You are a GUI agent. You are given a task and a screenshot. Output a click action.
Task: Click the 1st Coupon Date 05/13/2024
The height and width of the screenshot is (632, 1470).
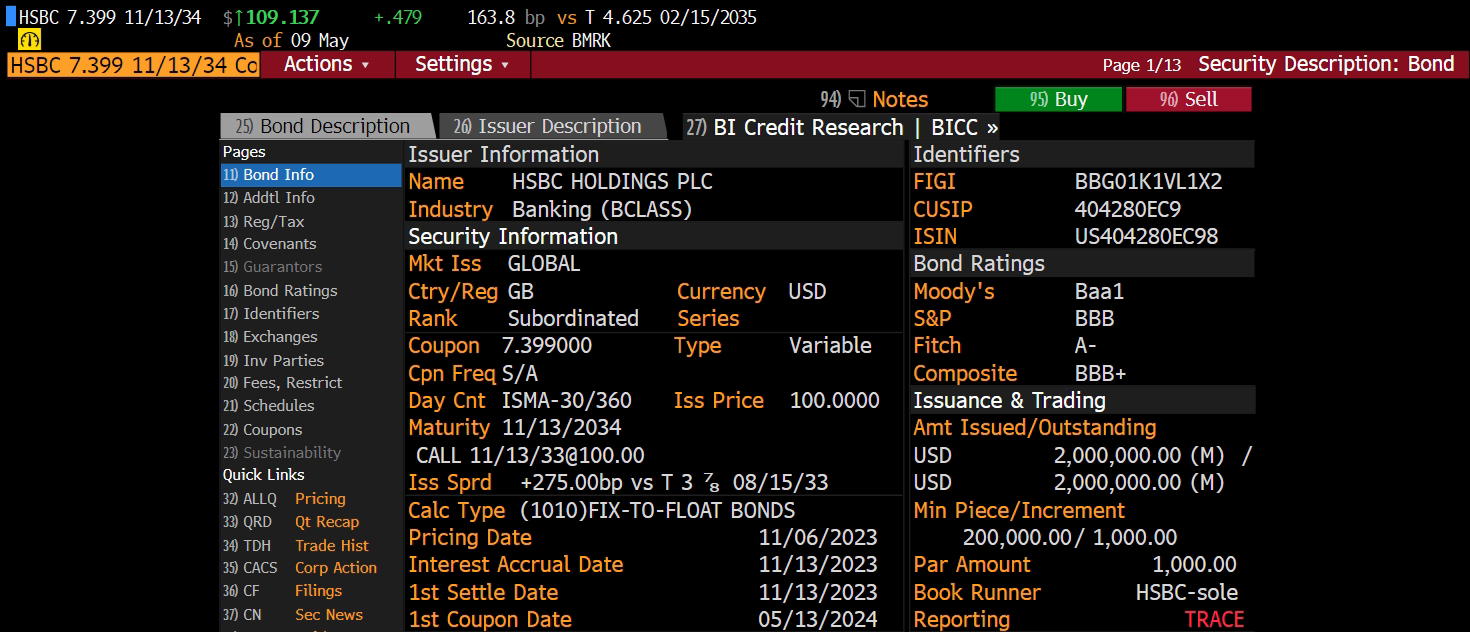click(x=818, y=620)
